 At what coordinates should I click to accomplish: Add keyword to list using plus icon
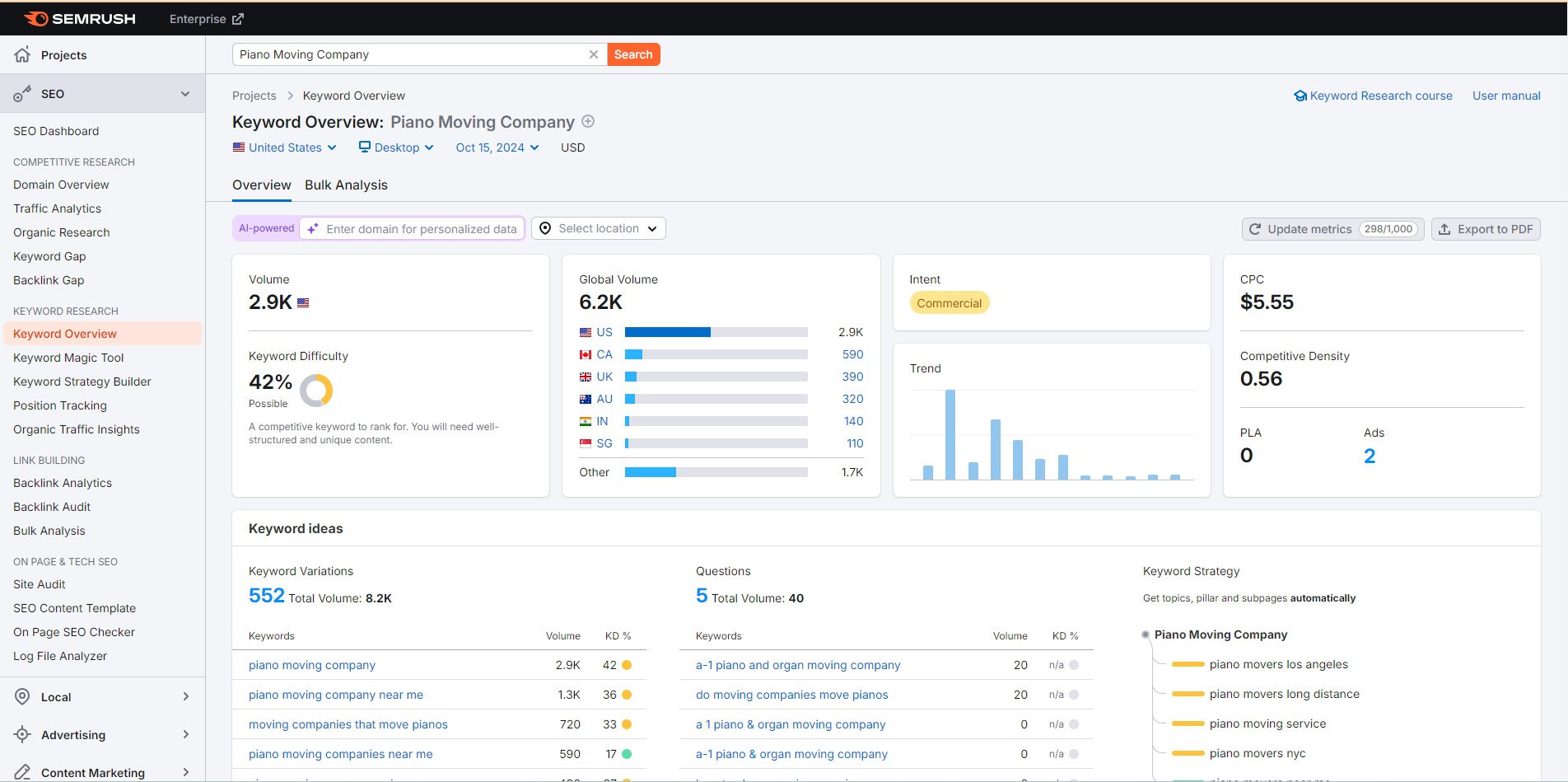click(x=588, y=121)
